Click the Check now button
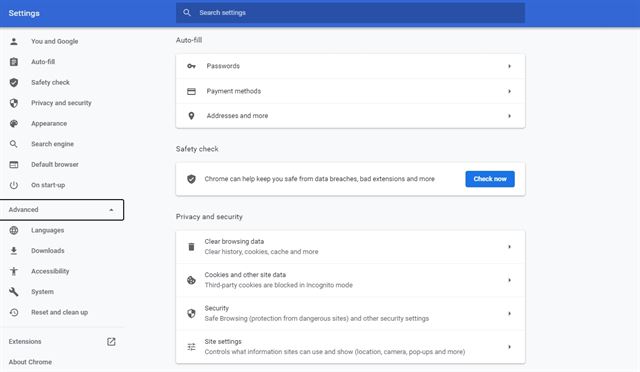Image resolution: width=640 pixels, height=372 pixels. [x=490, y=179]
